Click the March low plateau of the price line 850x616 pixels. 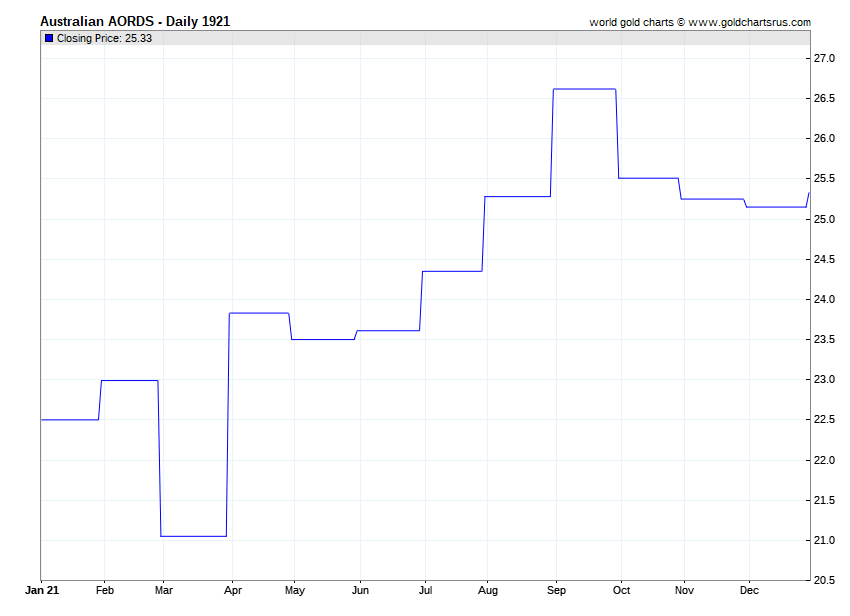(x=194, y=536)
